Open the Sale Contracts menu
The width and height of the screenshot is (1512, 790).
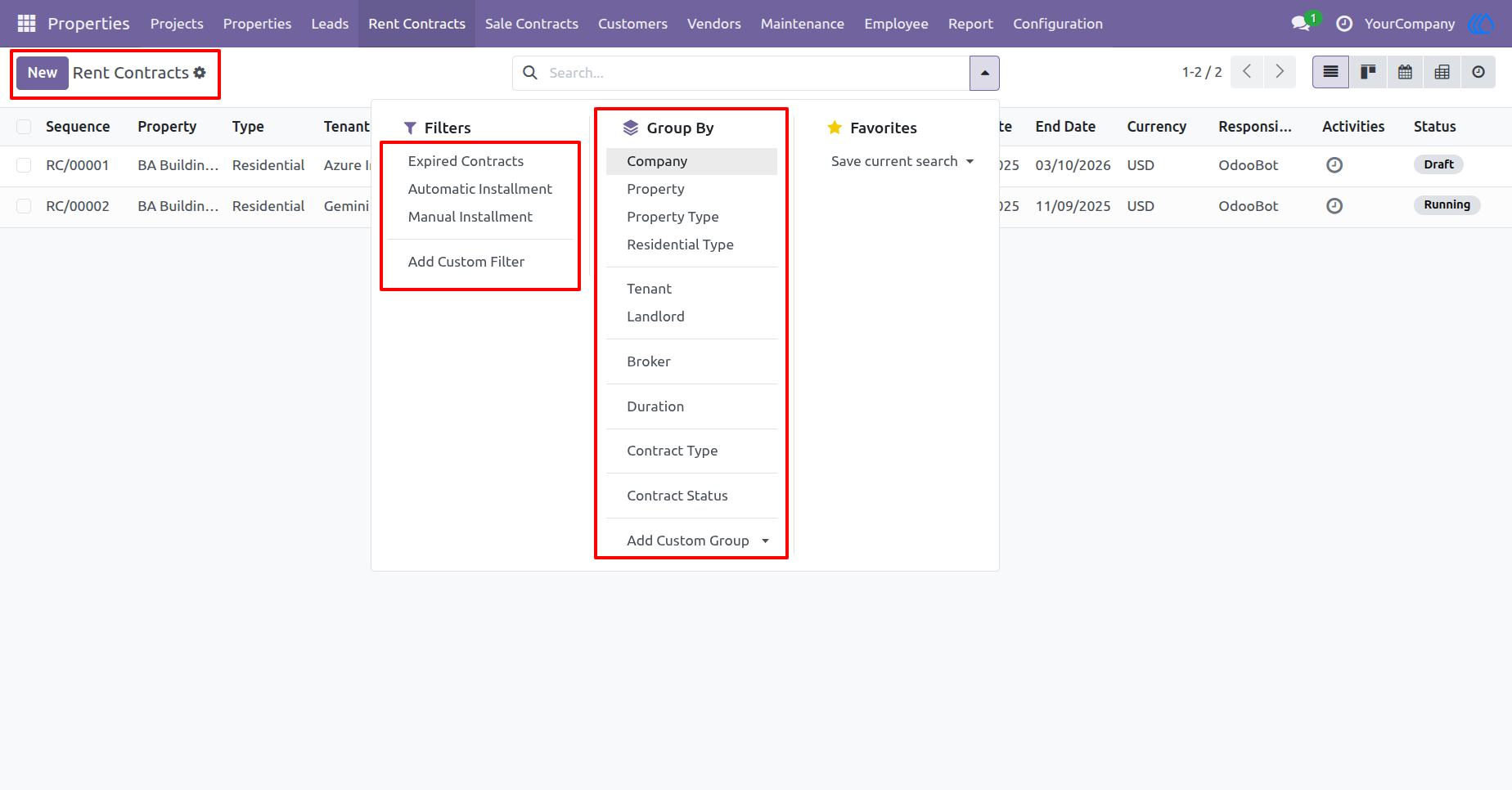coord(532,24)
